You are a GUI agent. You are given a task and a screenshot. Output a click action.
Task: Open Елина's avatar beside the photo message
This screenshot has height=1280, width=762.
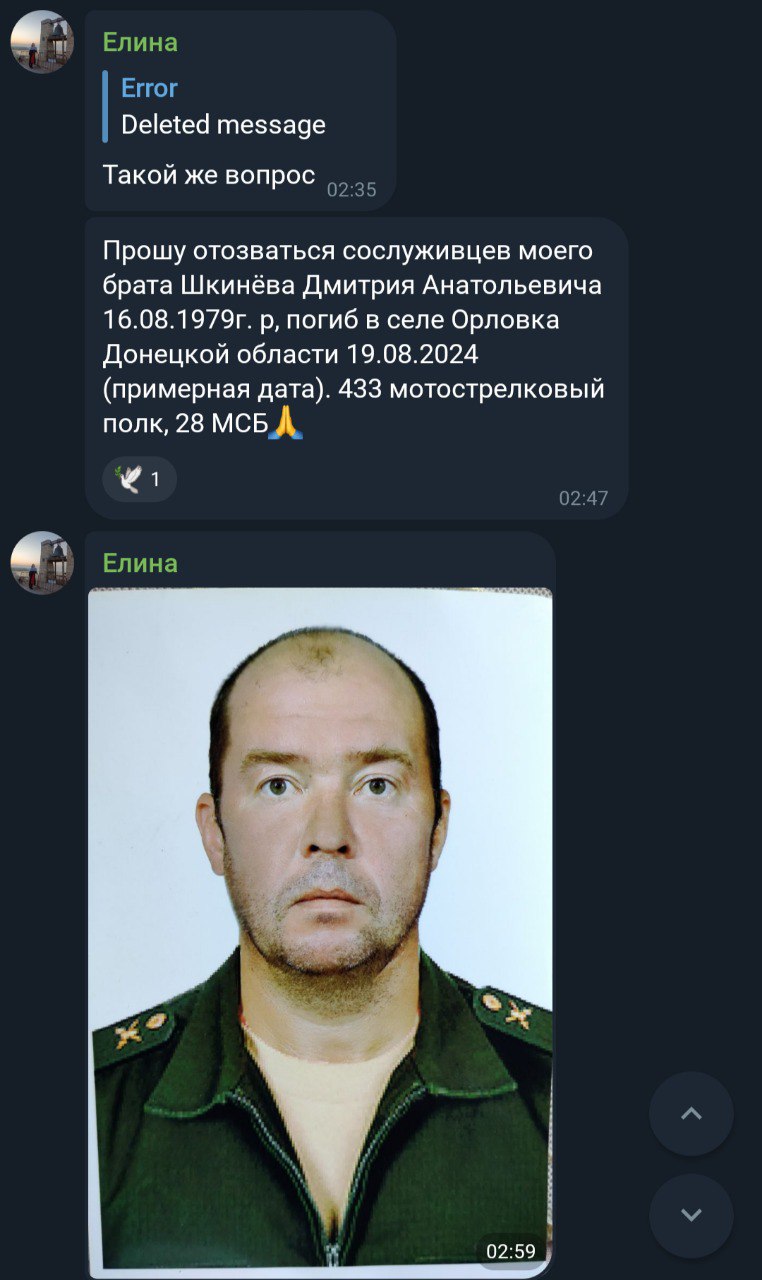click(42, 563)
